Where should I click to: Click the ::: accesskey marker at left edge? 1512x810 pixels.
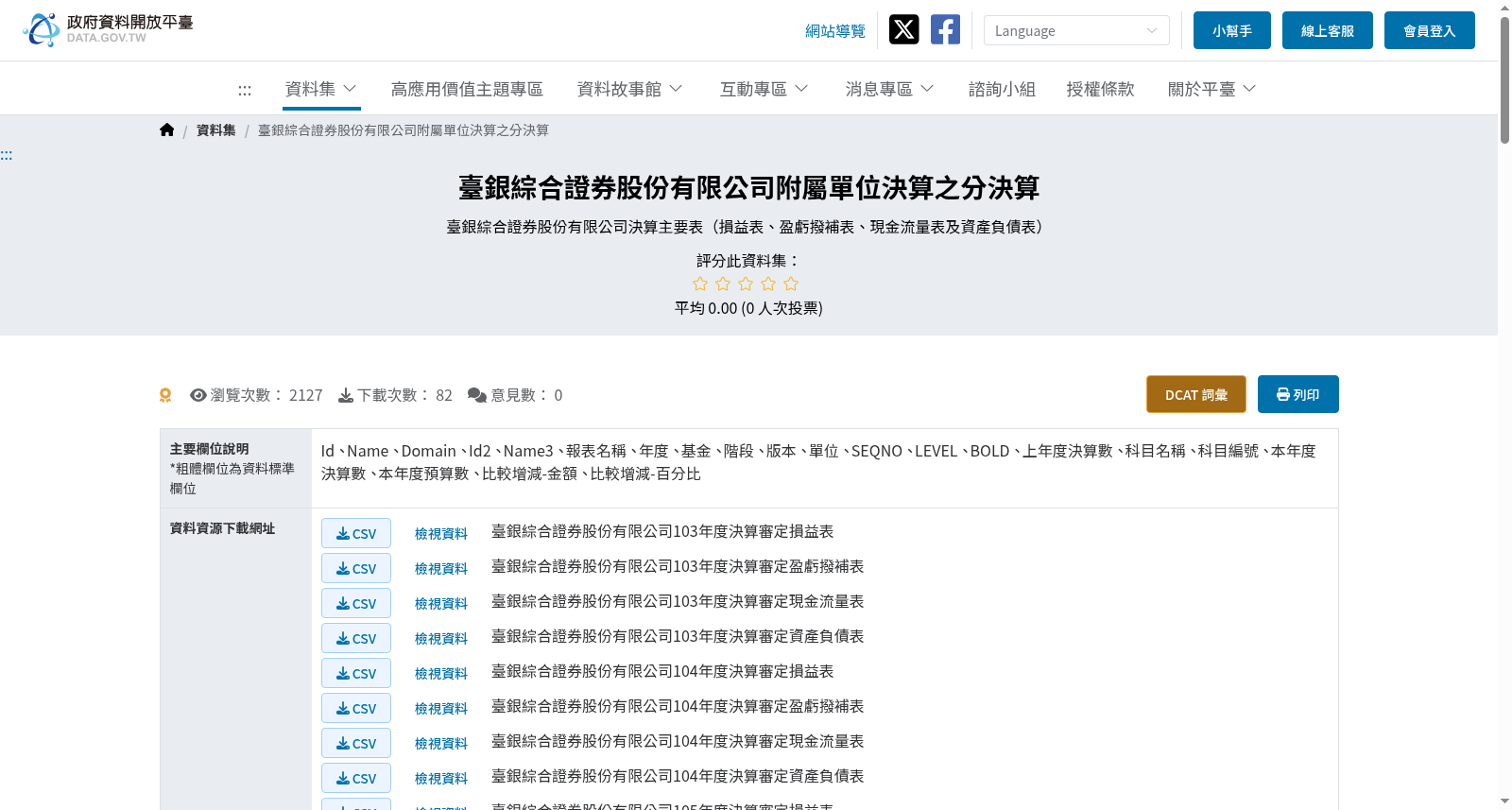click(7, 155)
